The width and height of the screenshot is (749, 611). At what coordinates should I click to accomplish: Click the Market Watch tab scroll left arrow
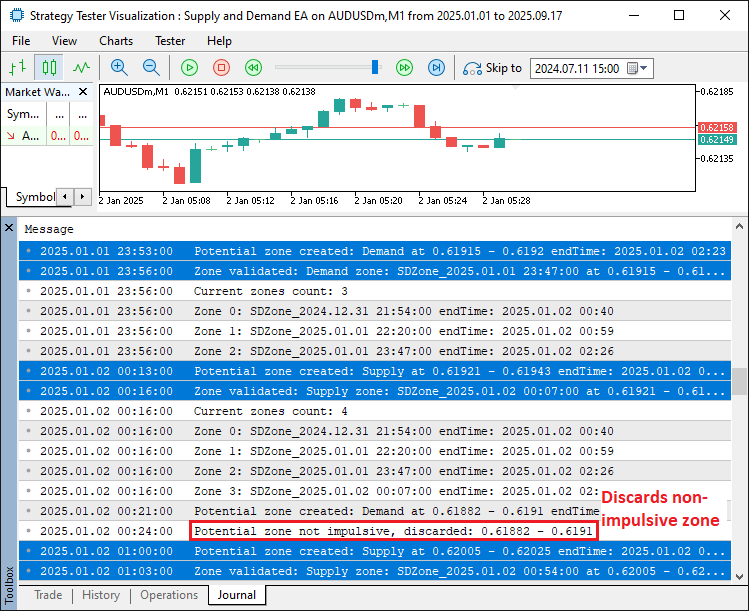(65, 196)
